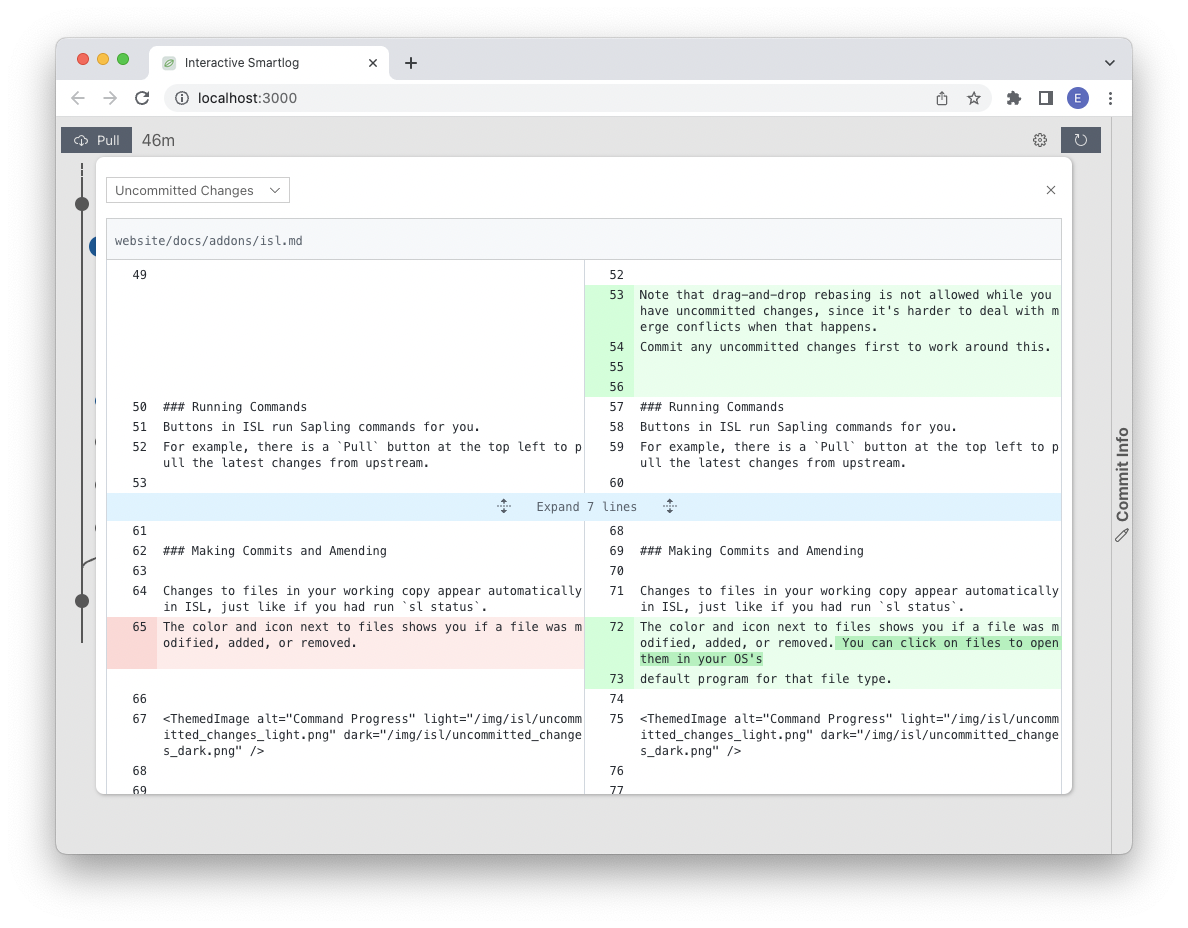The height and width of the screenshot is (928, 1188).
Task: Click the expand arrows icon right of 'Expand 7 lines'
Action: tap(669, 507)
